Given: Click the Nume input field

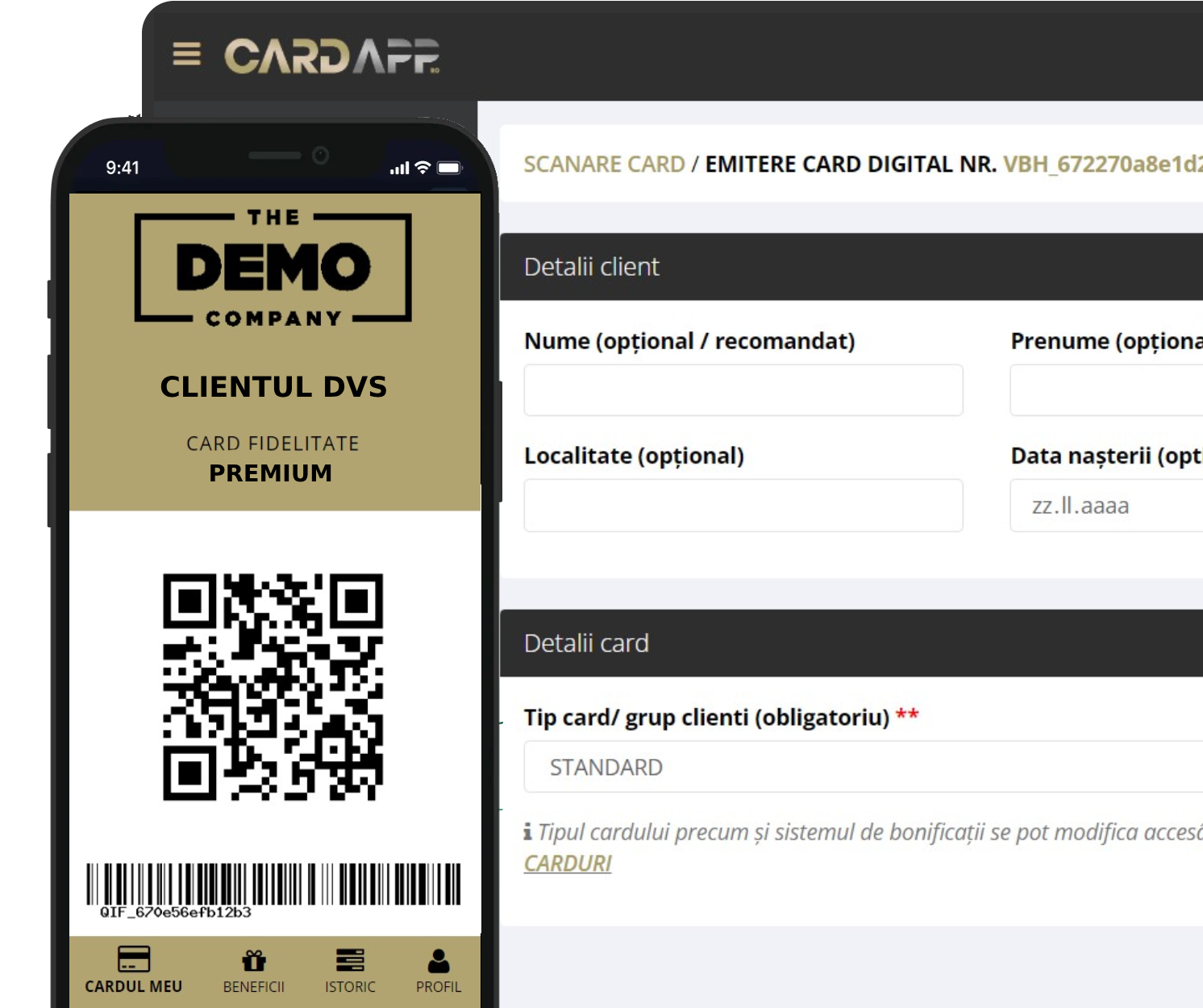Looking at the screenshot, I should point(743,390).
